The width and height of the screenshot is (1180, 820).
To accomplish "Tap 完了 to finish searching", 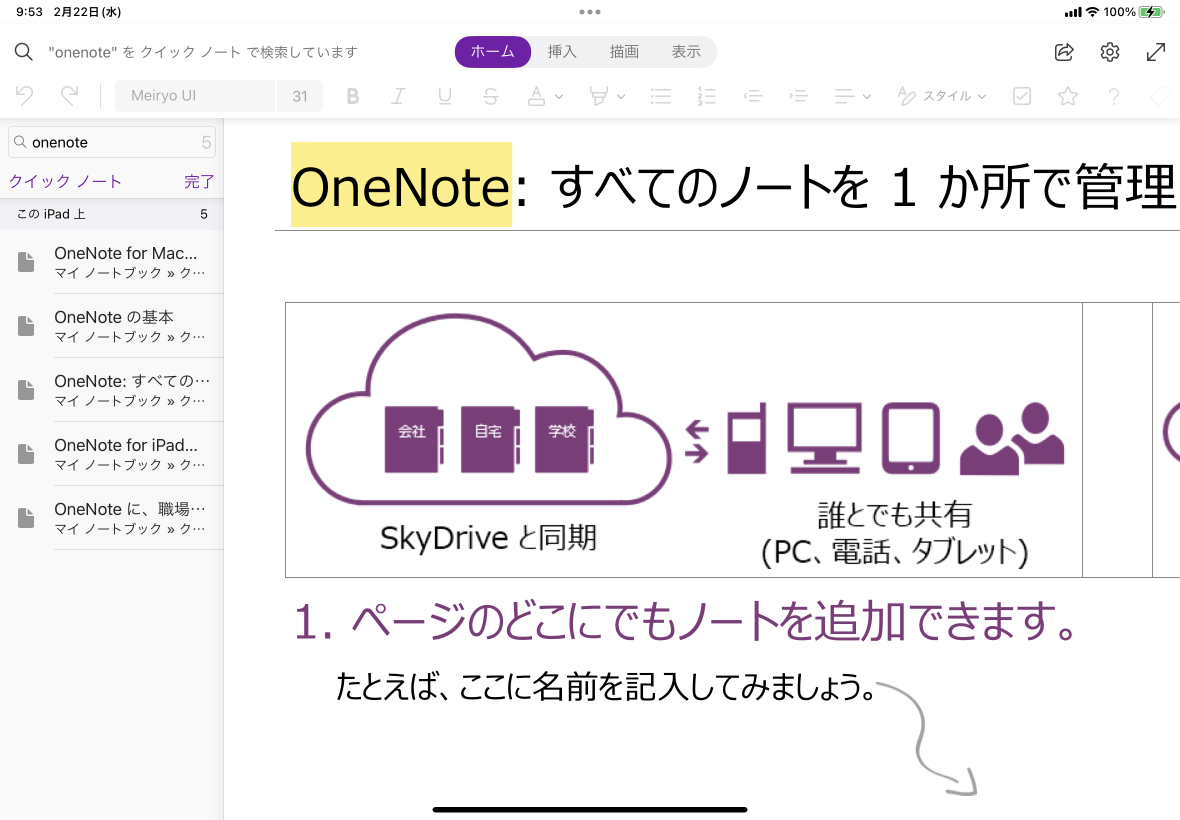I will (199, 181).
